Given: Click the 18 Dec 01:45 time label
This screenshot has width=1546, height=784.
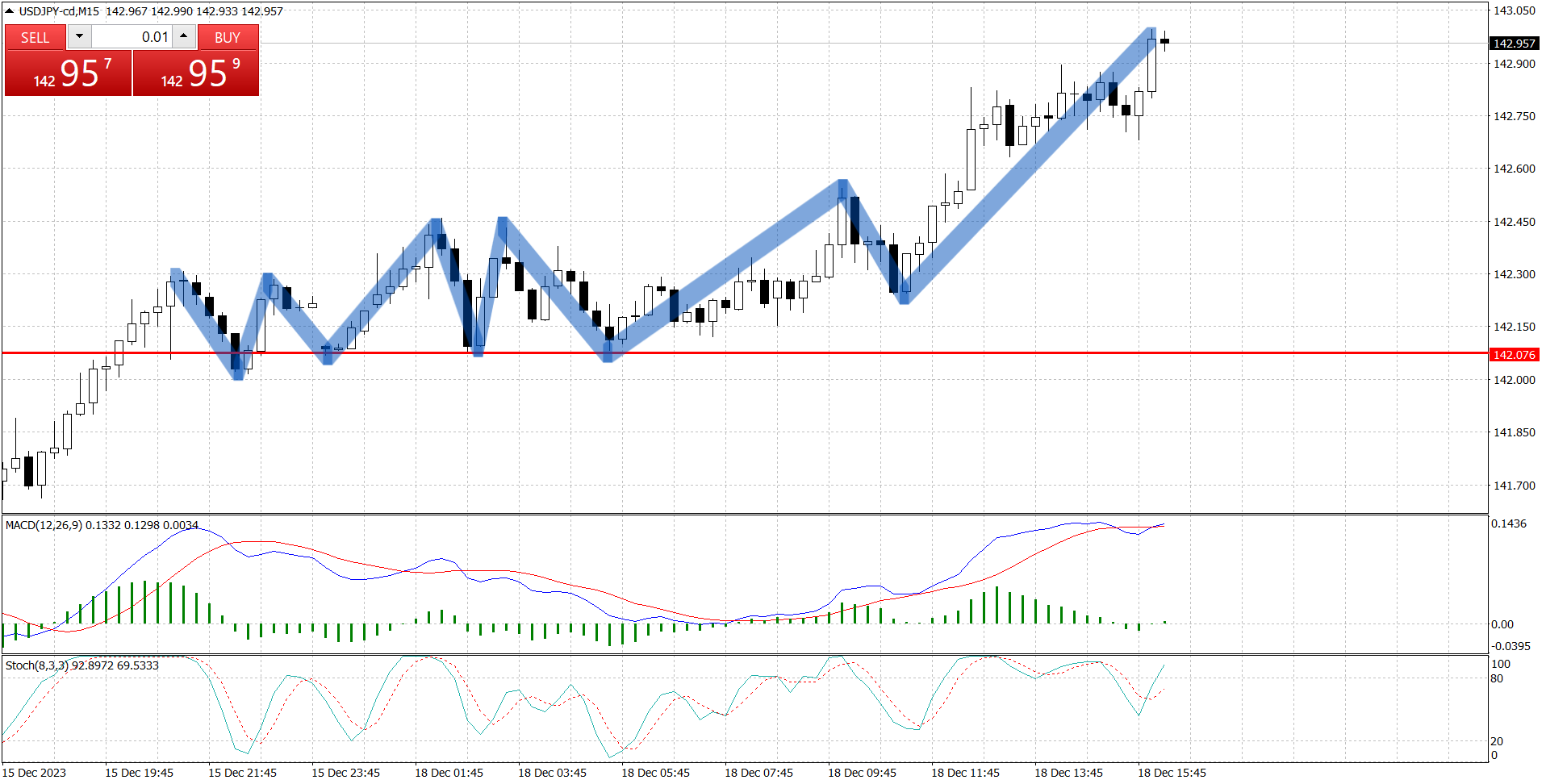Looking at the screenshot, I should (x=449, y=773).
